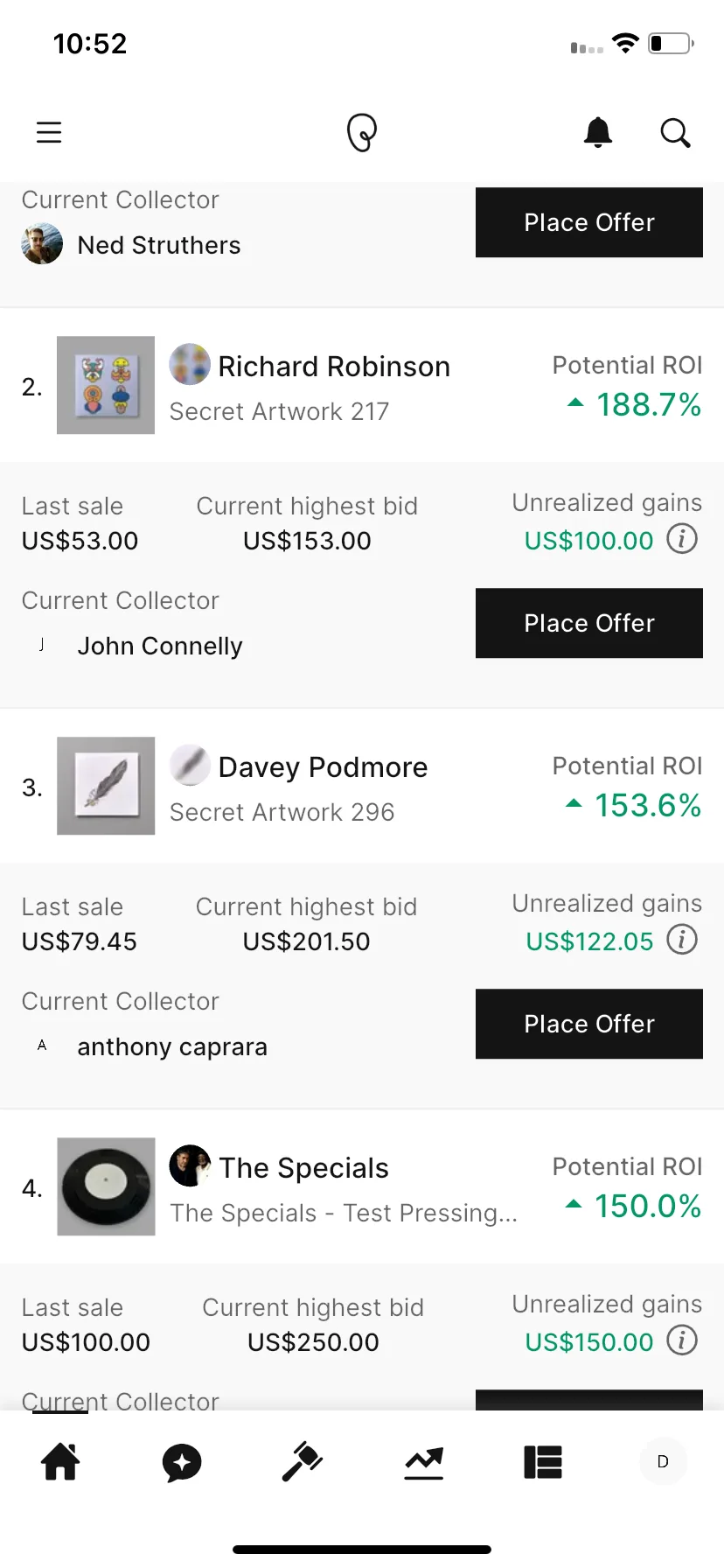Image resolution: width=724 pixels, height=1568 pixels.
Task: Place Offer on Secret Artwork 217
Action: (589, 623)
